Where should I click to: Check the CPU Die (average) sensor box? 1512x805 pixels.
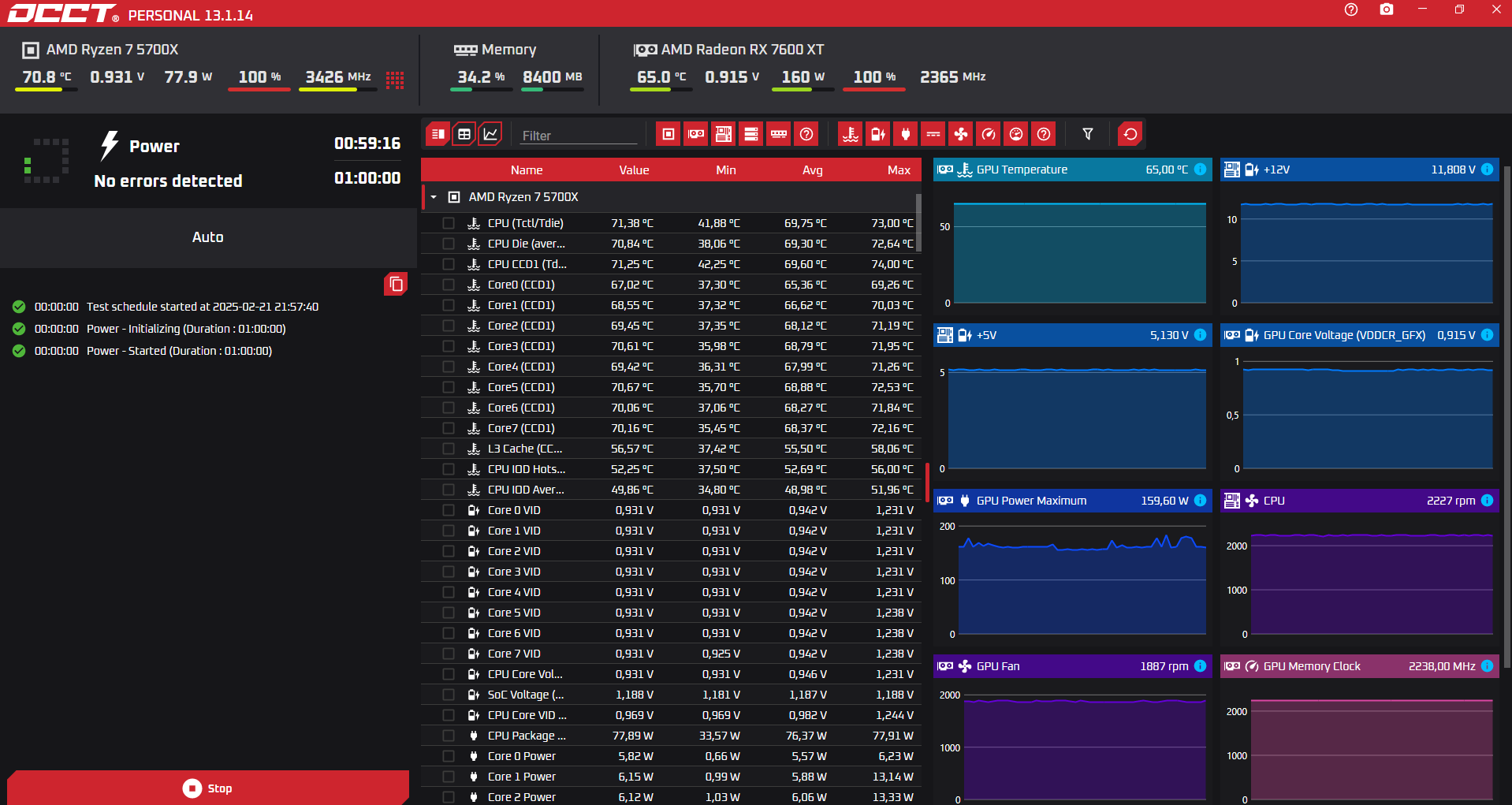pos(449,244)
